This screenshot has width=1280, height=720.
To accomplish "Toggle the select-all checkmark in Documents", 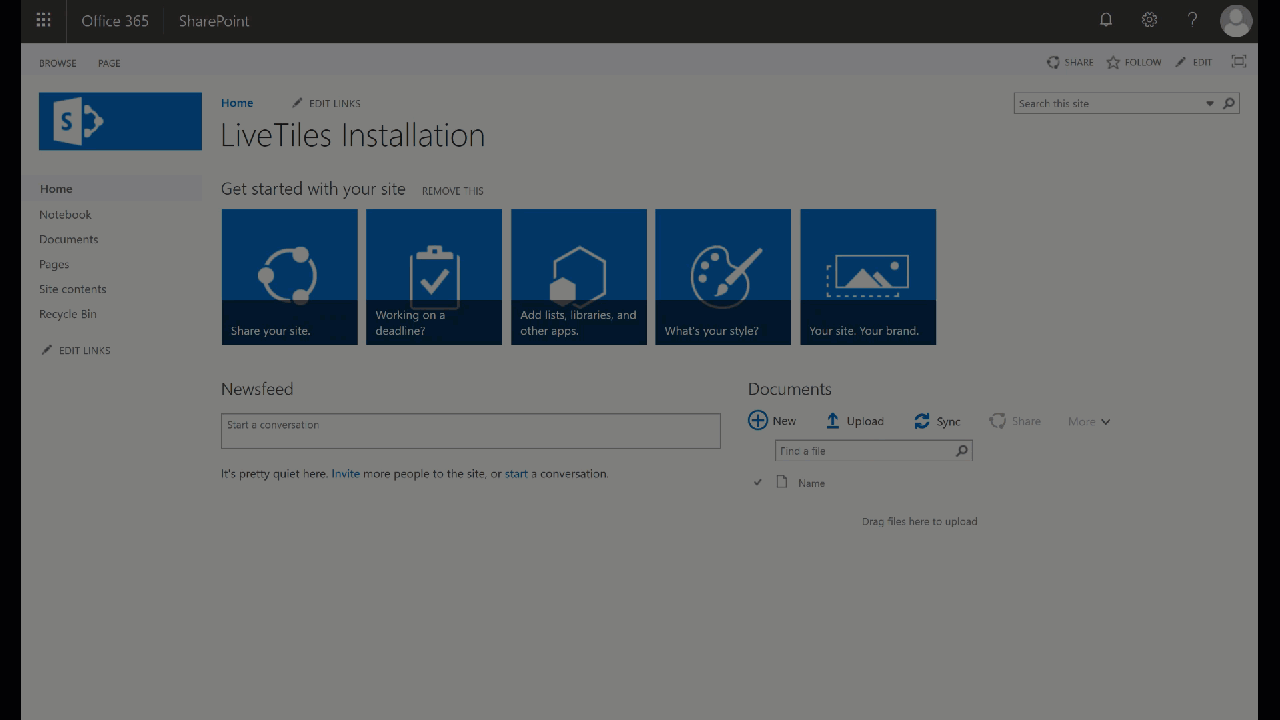I will pyautogui.click(x=757, y=482).
